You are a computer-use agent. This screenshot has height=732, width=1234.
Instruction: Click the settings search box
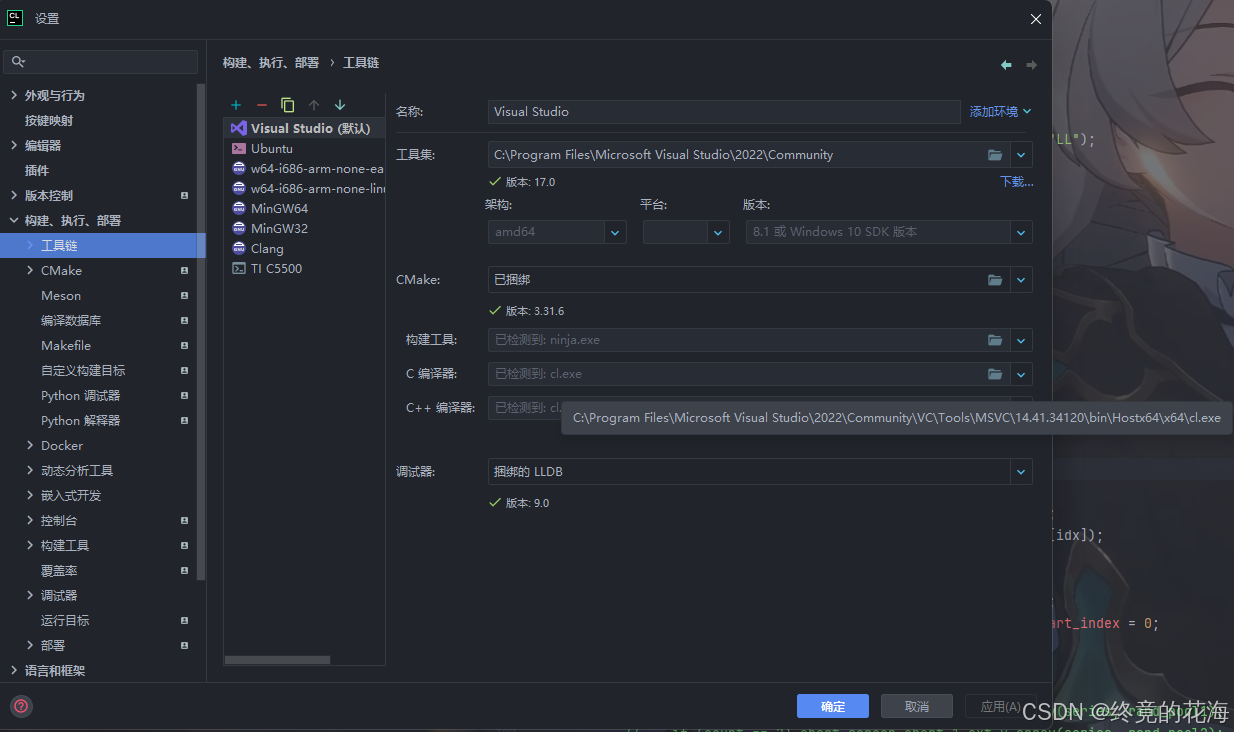(x=101, y=62)
